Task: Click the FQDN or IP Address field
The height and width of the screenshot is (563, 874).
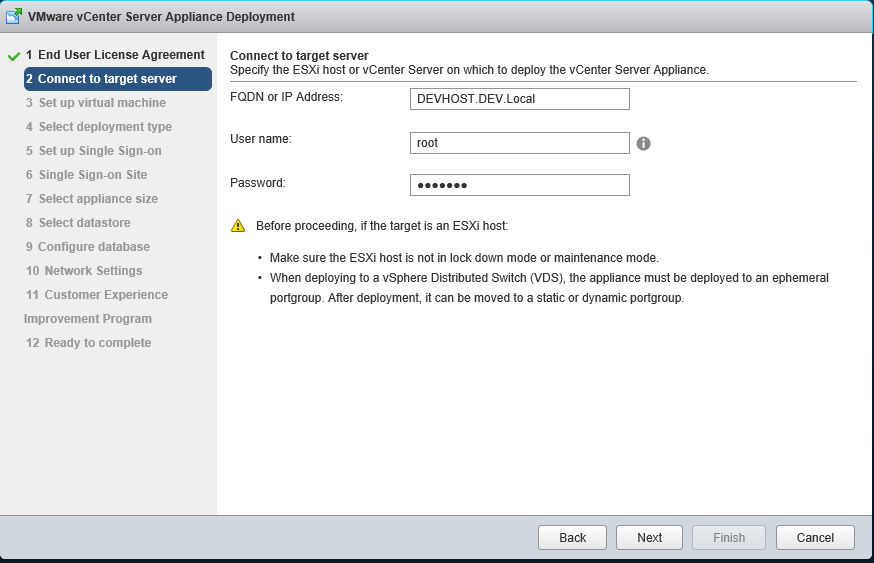Action: tap(519, 98)
